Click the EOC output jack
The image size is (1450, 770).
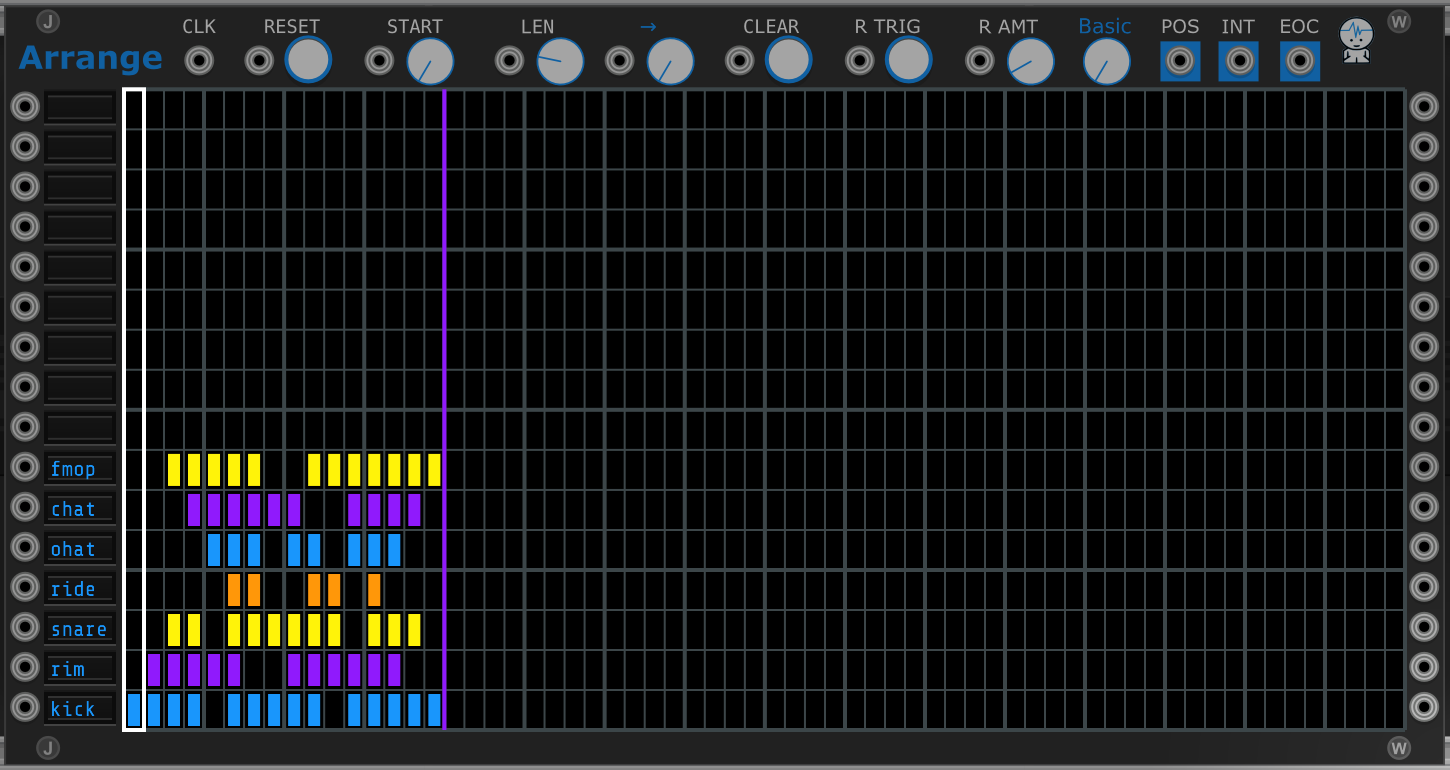[1300, 61]
